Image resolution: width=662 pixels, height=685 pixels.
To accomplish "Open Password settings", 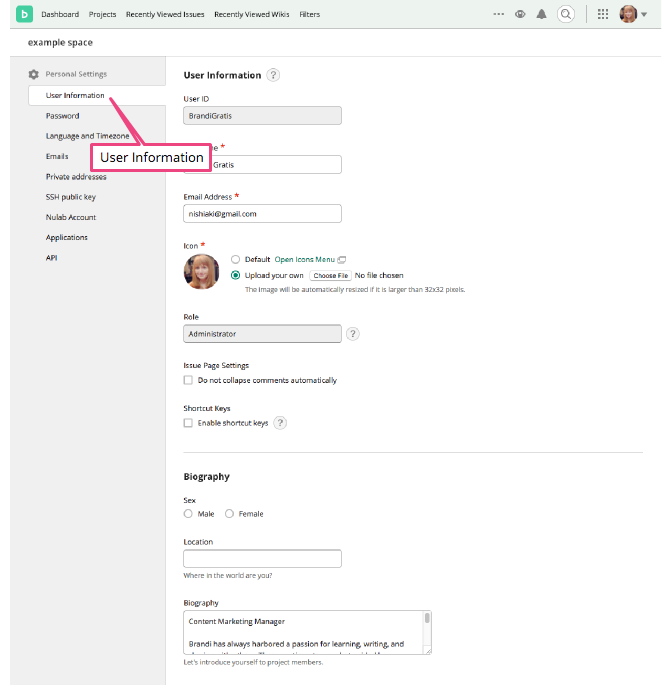I will [x=62, y=116].
